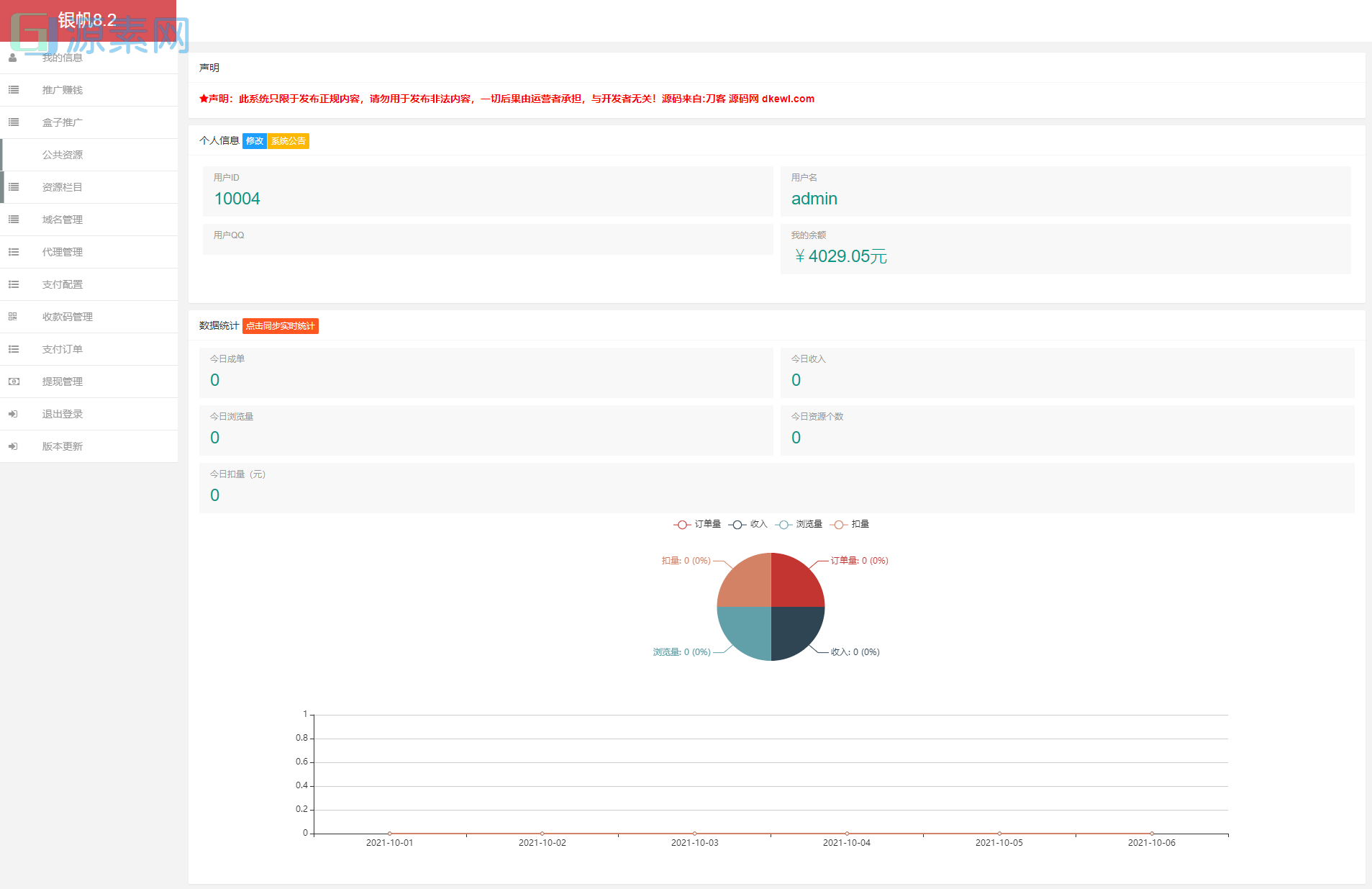The height and width of the screenshot is (889, 1372).
Task: Click the icon beside 版本更新
Action: [x=13, y=446]
